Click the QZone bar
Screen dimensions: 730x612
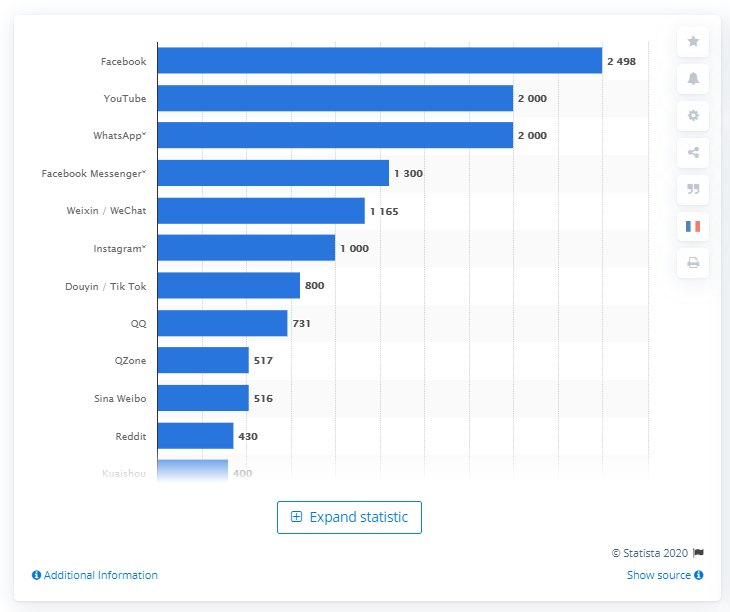203,360
